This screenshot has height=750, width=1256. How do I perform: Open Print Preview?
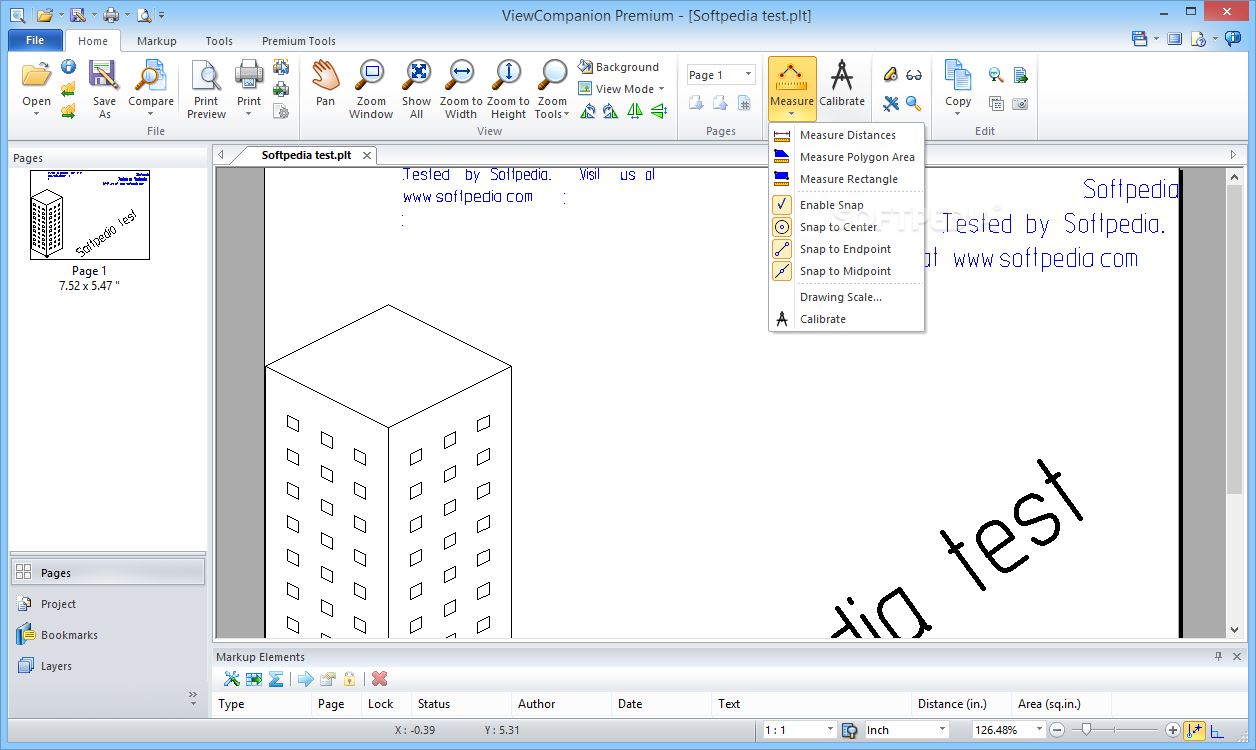[206, 89]
